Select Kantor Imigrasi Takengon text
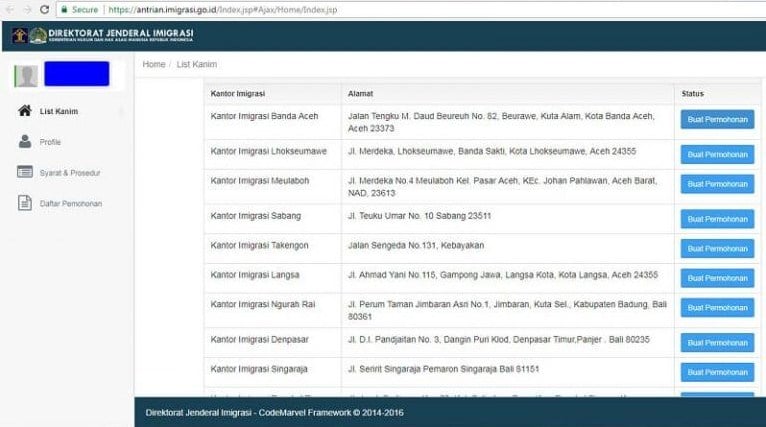Image resolution: width=766 pixels, height=427 pixels. [259, 245]
